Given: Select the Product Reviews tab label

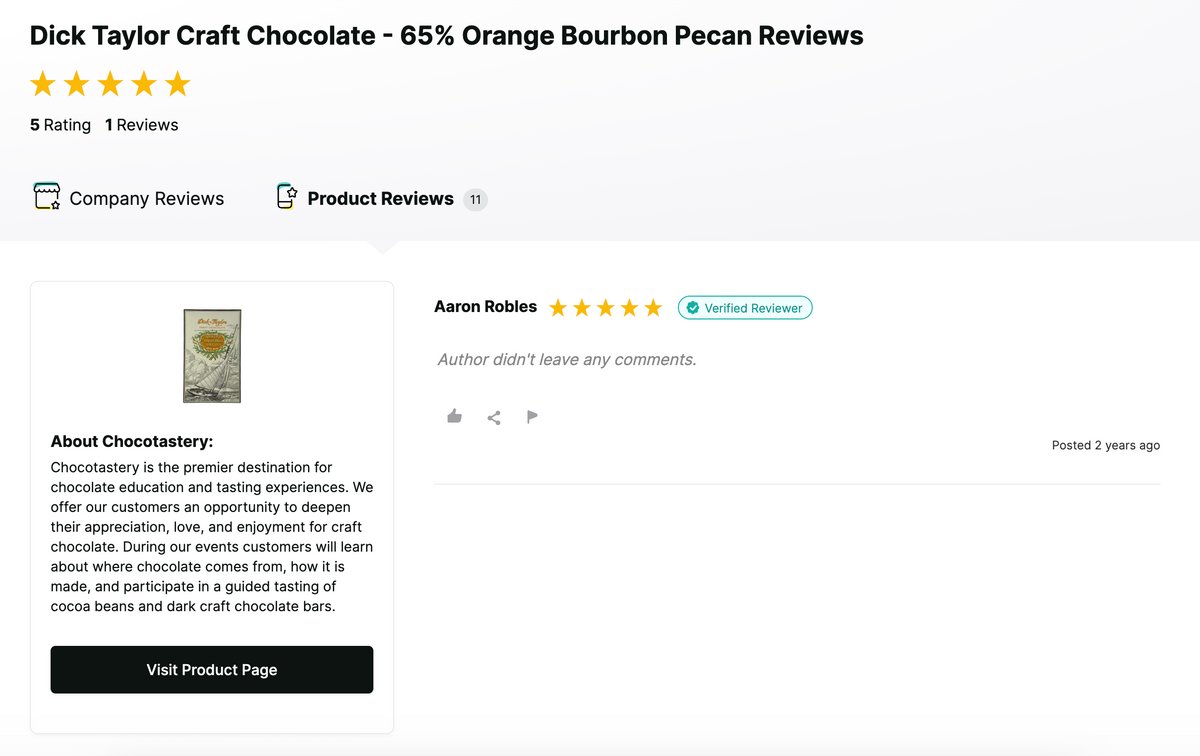Looking at the screenshot, I should pos(380,199).
